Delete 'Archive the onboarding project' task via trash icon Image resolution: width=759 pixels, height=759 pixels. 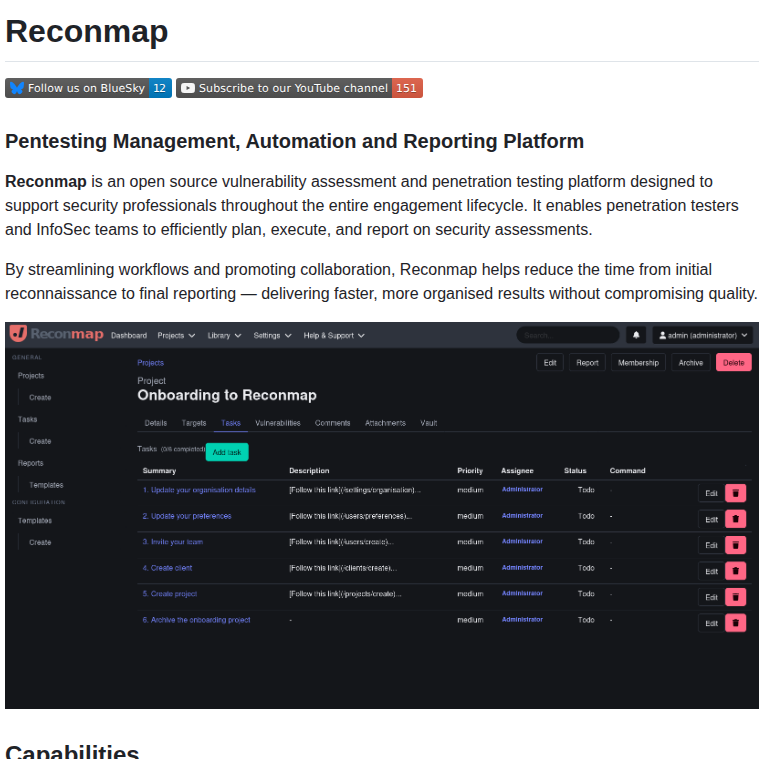pyautogui.click(x=735, y=623)
